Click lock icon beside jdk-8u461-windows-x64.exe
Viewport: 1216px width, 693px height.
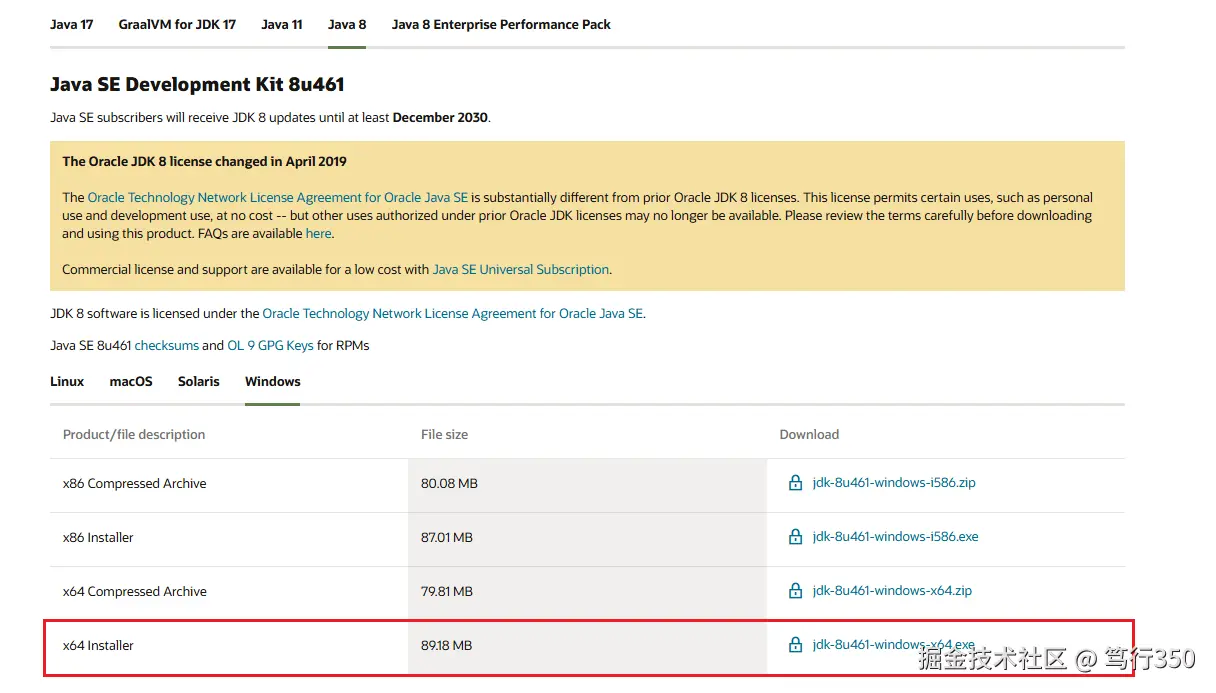pos(795,645)
